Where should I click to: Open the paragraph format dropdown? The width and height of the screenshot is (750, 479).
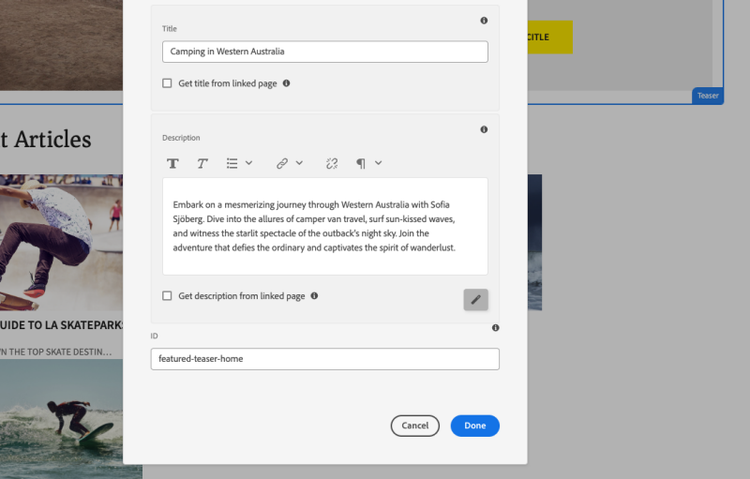369,163
